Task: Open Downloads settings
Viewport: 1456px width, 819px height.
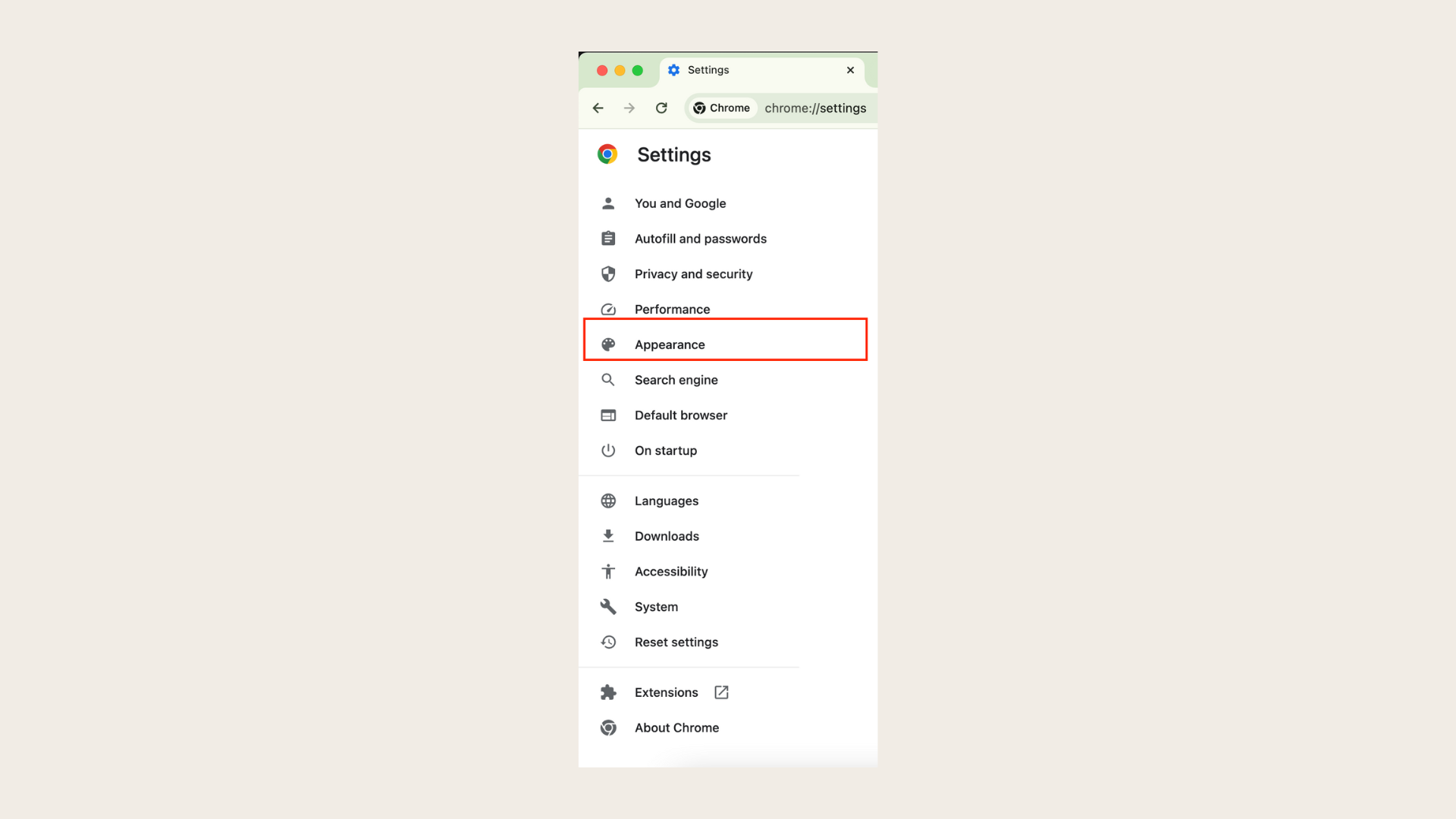Action: pos(666,535)
